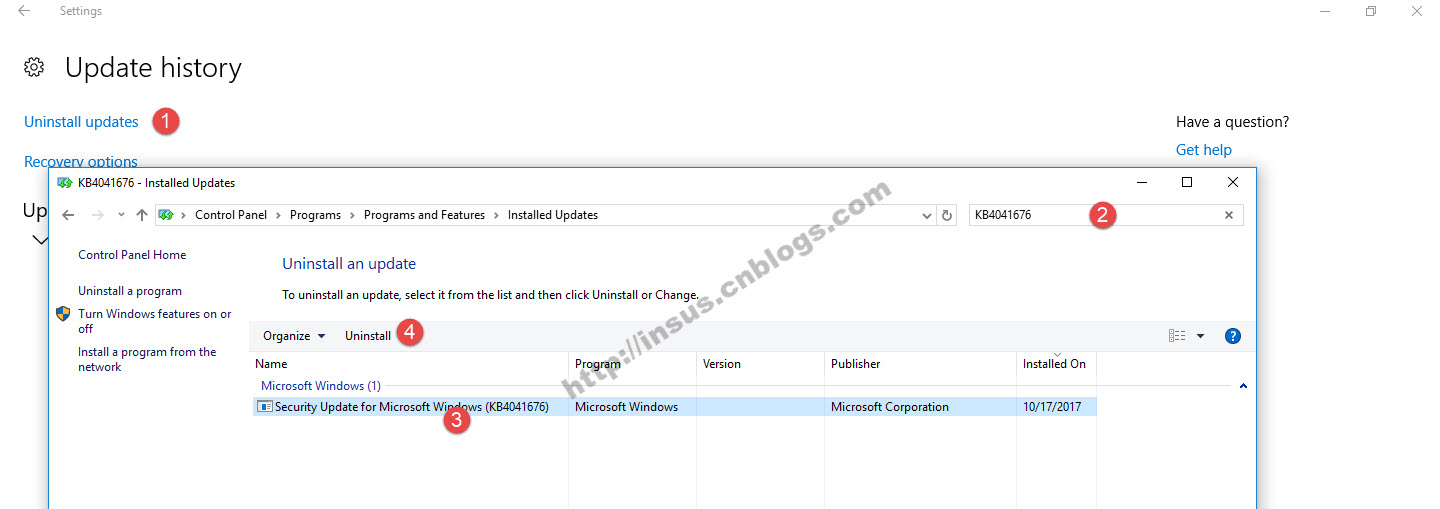
Task: Open the Recovery options link
Action: coord(81,161)
